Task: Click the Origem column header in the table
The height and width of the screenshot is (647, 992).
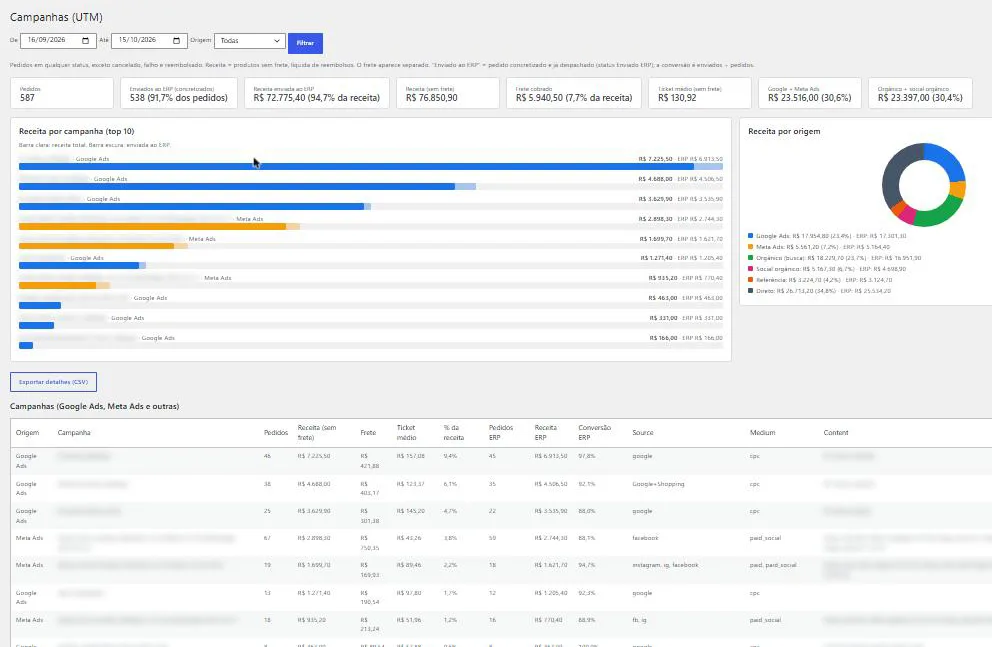Action: pos(27,433)
